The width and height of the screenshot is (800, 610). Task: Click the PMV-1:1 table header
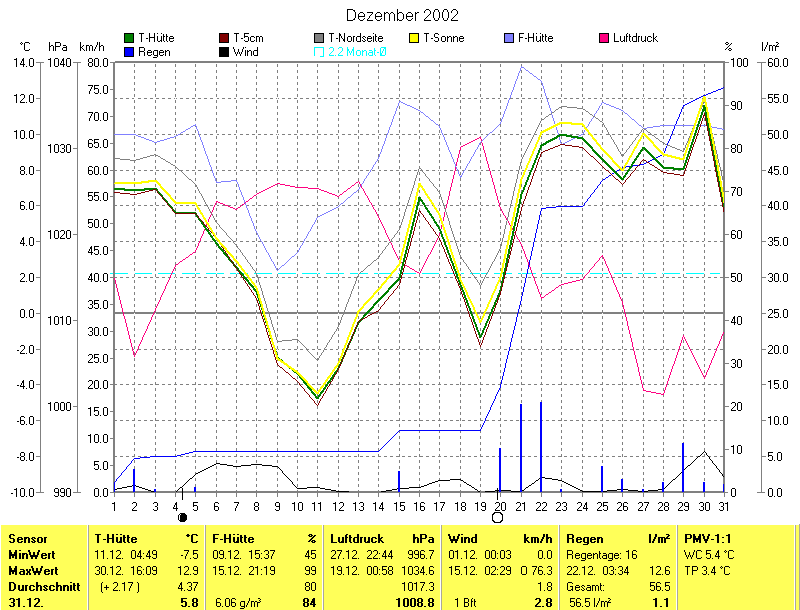click(x=708, y=539)
